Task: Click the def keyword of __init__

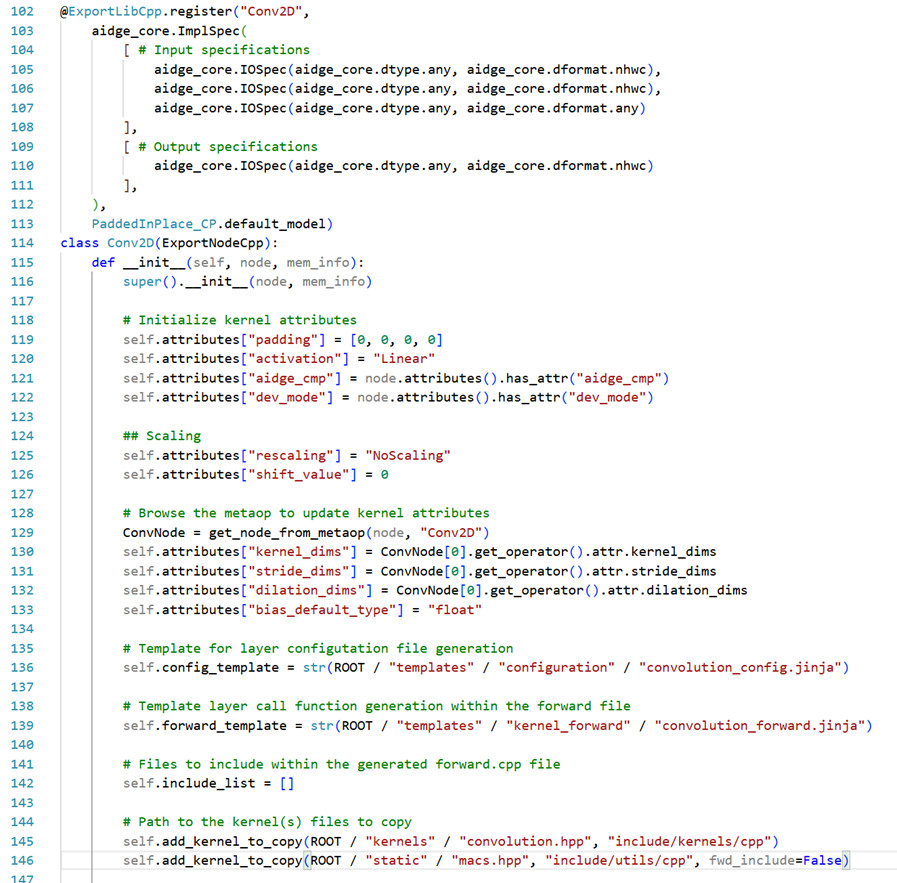Action: coord(103,261)
